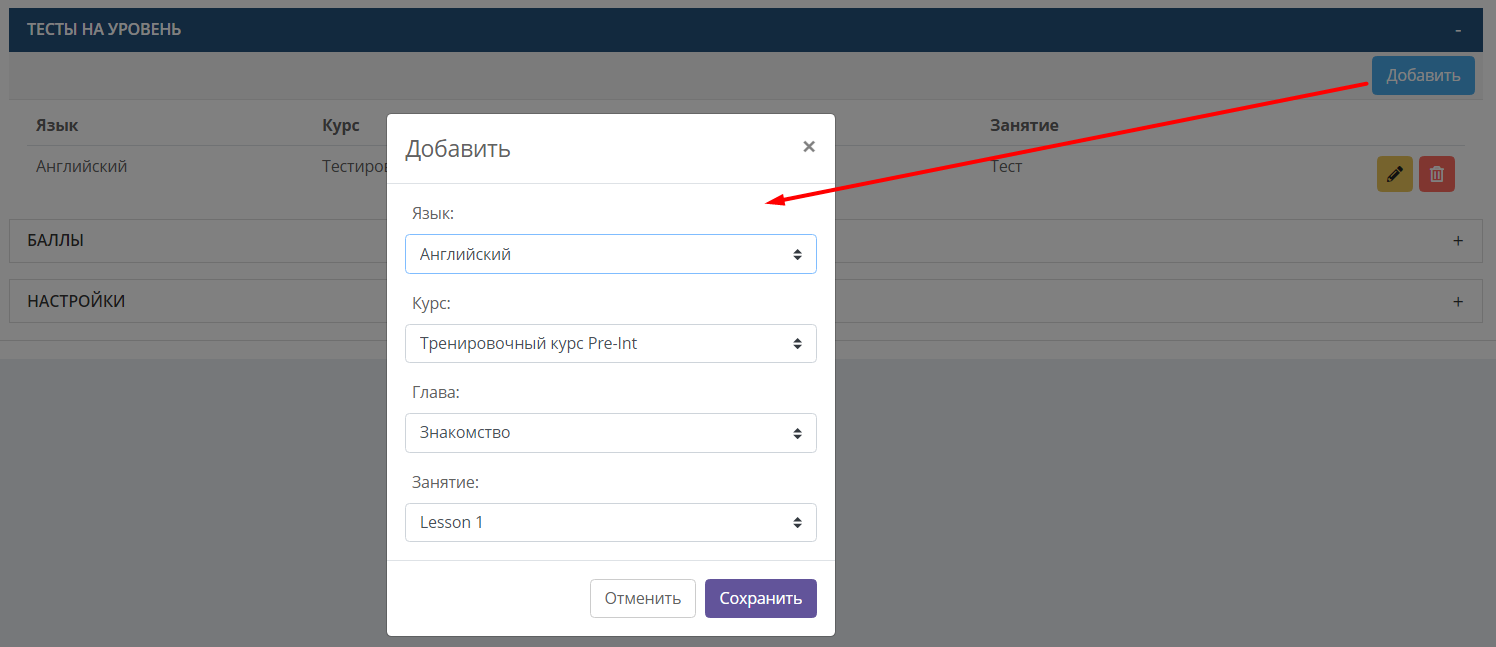This screenshot has width=1496, height=647.
Task: Click the Глава: label in the dialog
Action: click(436, 393)
